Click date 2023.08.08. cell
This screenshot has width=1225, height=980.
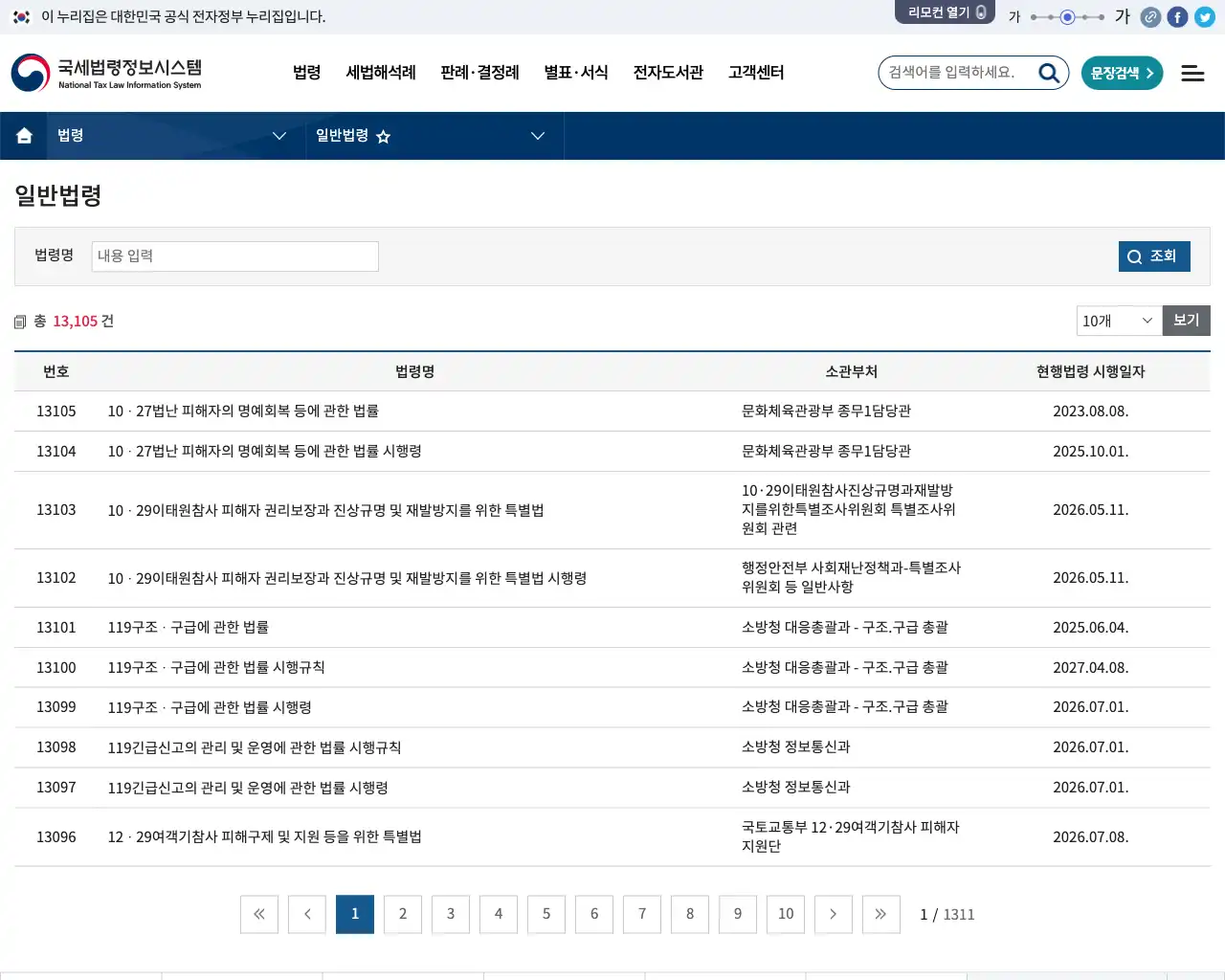[1090, 412]
